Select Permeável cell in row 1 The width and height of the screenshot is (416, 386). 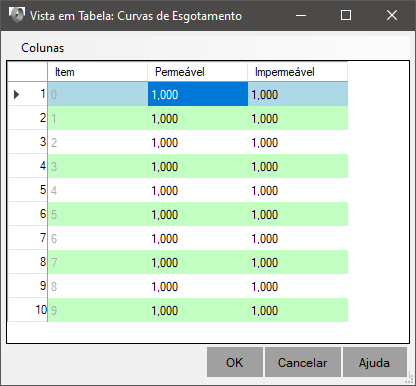click(x=198, y=94)
